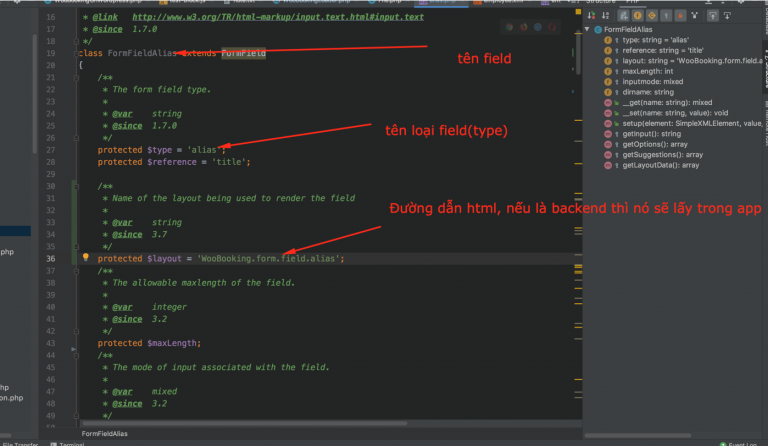
Task: Click the sort alphabetically icon
Action: 605,16
